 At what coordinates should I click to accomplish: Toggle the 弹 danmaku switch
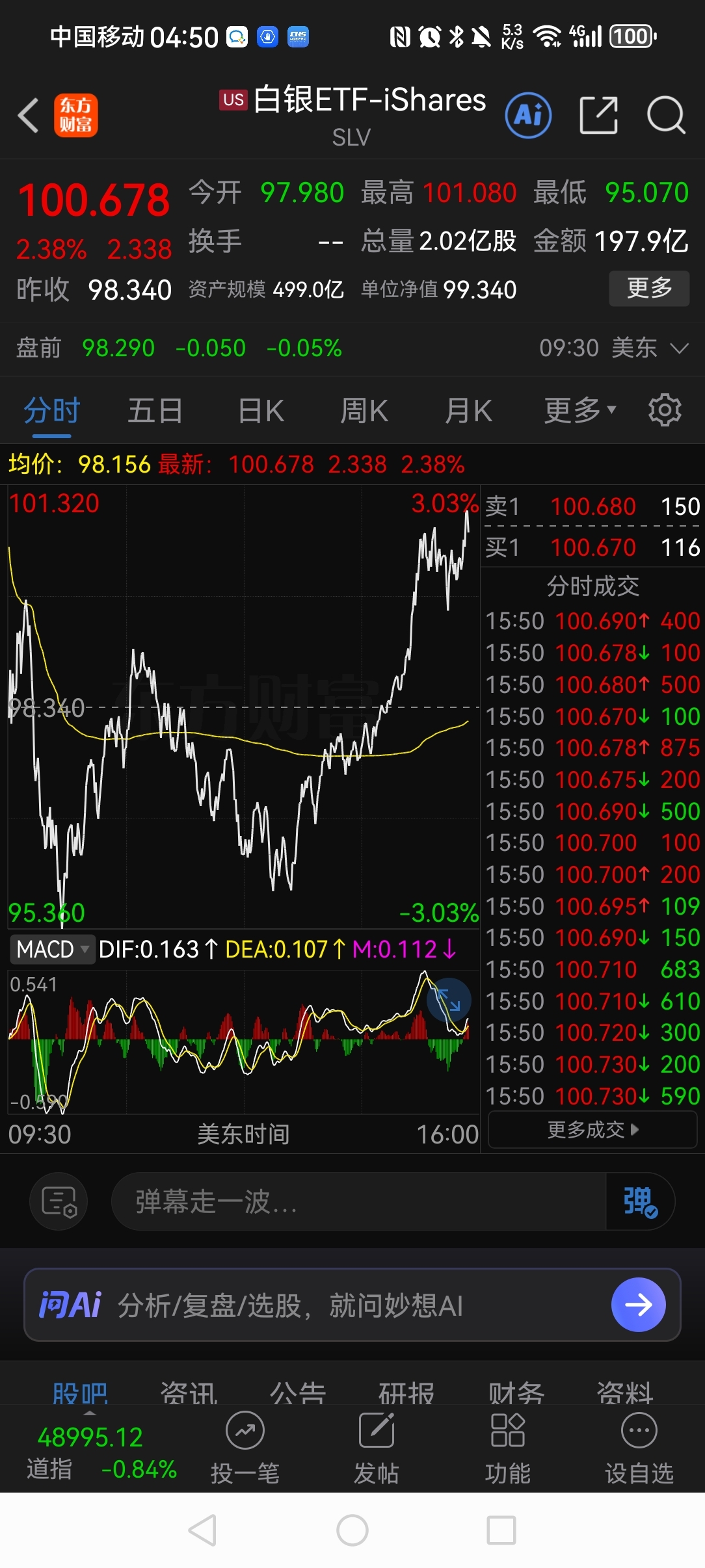tap(641, 1201)
